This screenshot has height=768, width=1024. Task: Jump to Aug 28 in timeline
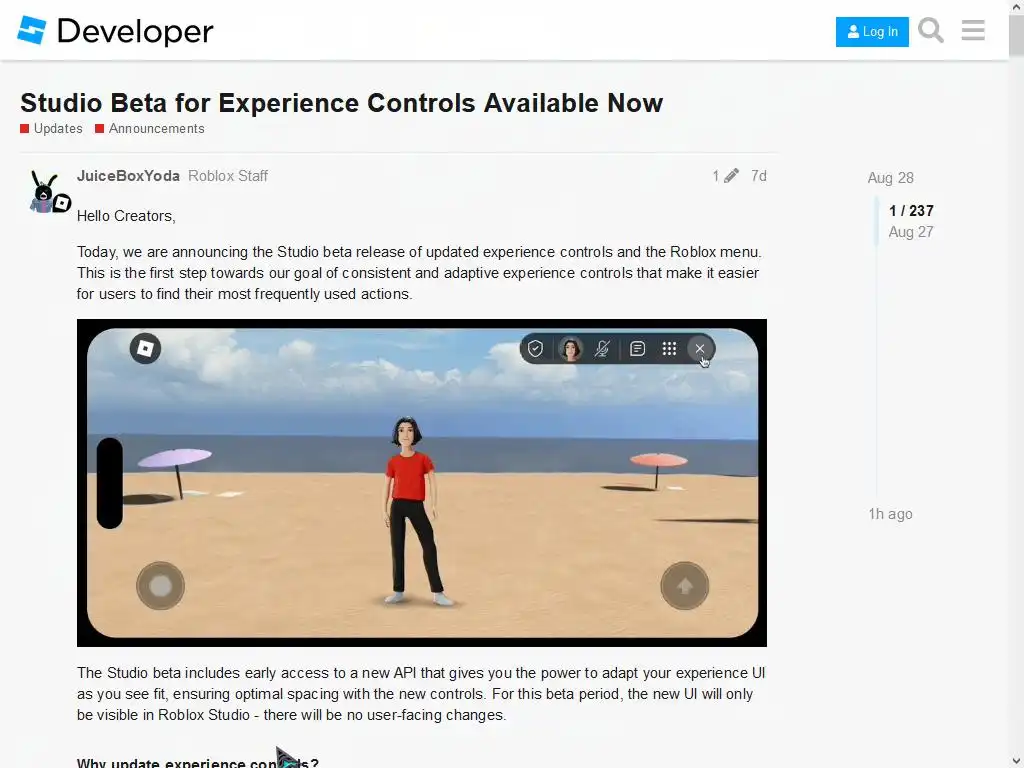pos(890,178)
